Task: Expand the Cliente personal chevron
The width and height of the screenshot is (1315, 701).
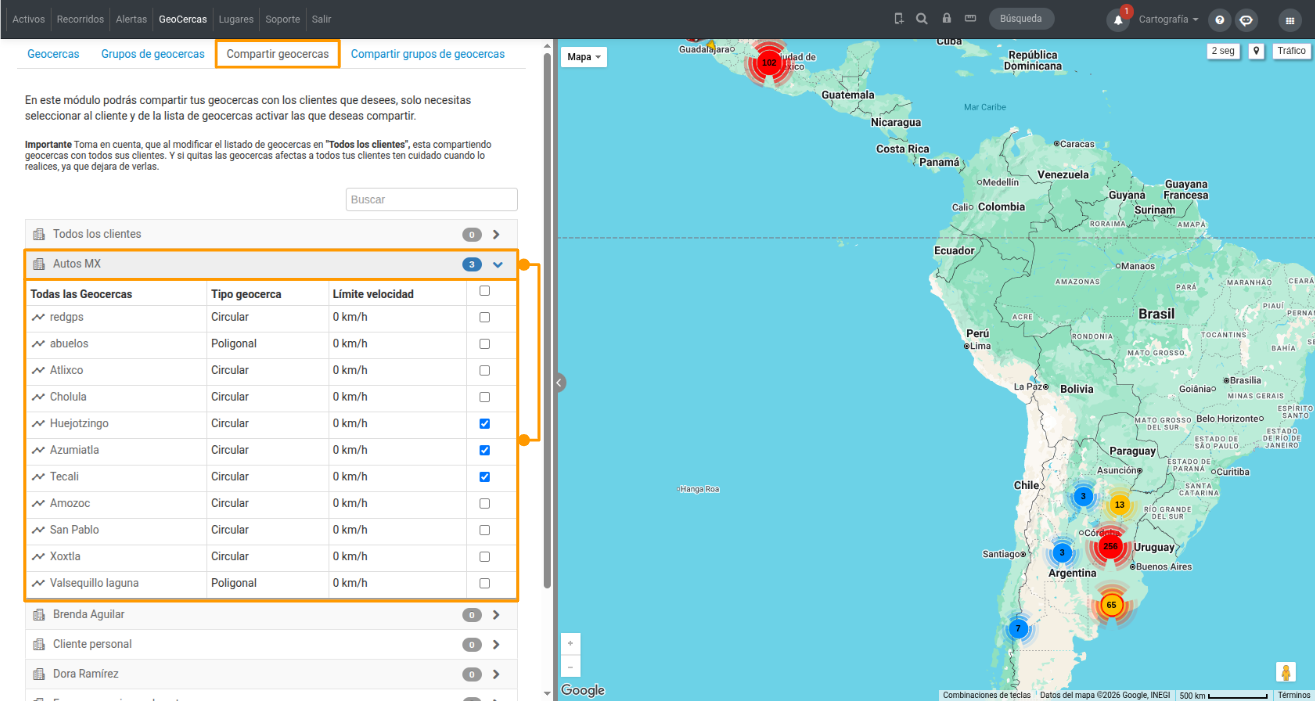Action: click(x=496, y=645)
